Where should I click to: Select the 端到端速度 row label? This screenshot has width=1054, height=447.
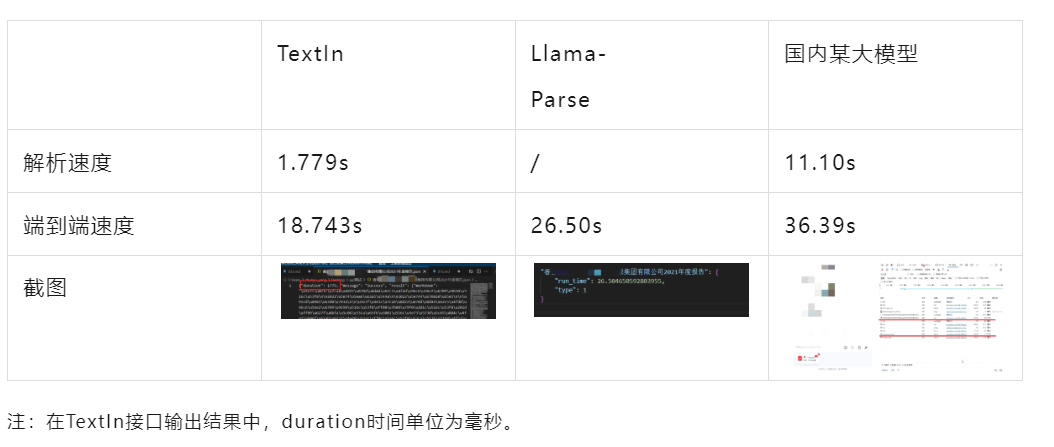click(x=79, y=225)
